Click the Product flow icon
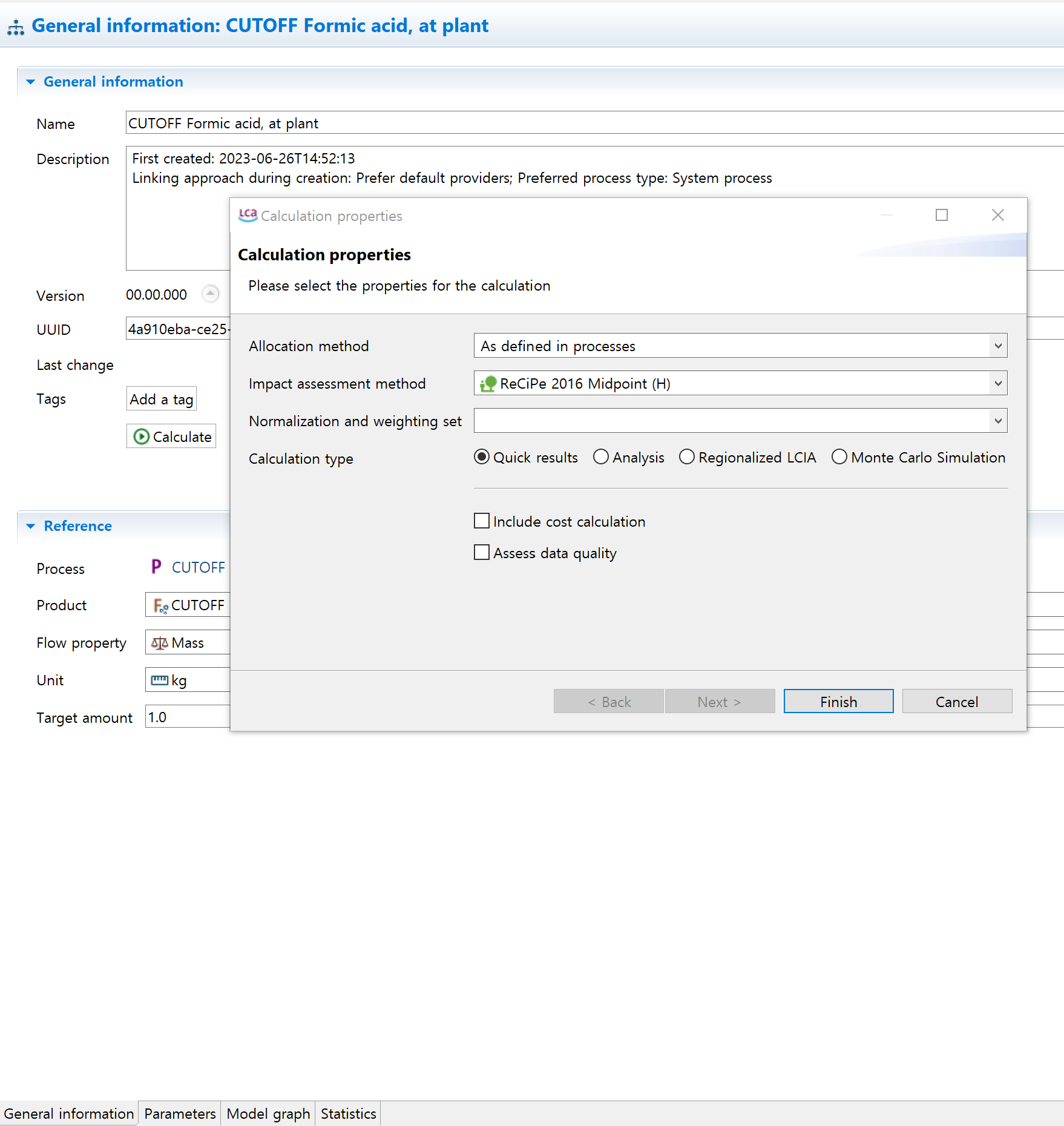The width and height of the screenshot is (1064, 1126). click(160, 605)
